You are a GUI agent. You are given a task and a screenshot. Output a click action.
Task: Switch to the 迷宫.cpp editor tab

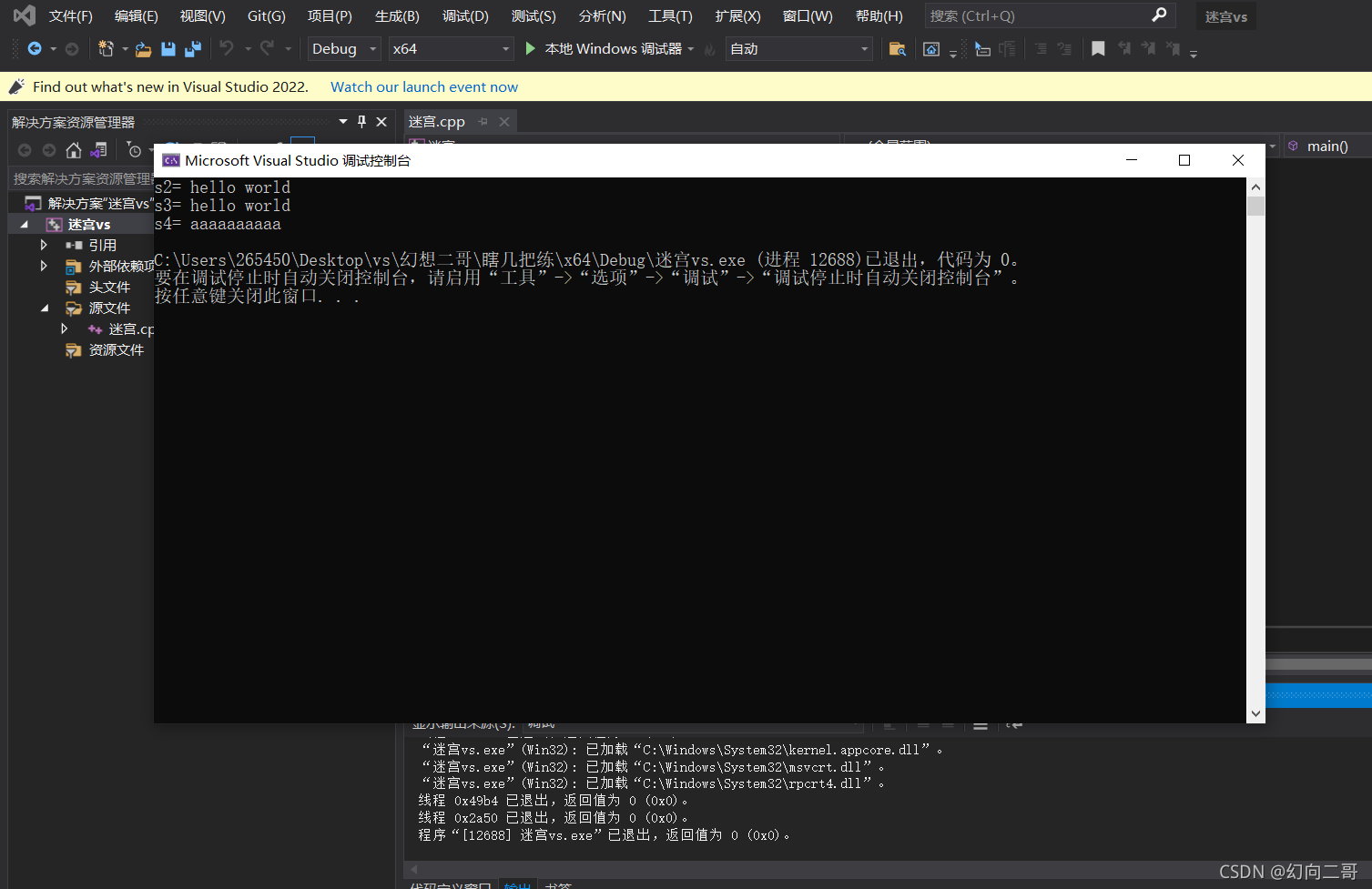tap(437, 122)
